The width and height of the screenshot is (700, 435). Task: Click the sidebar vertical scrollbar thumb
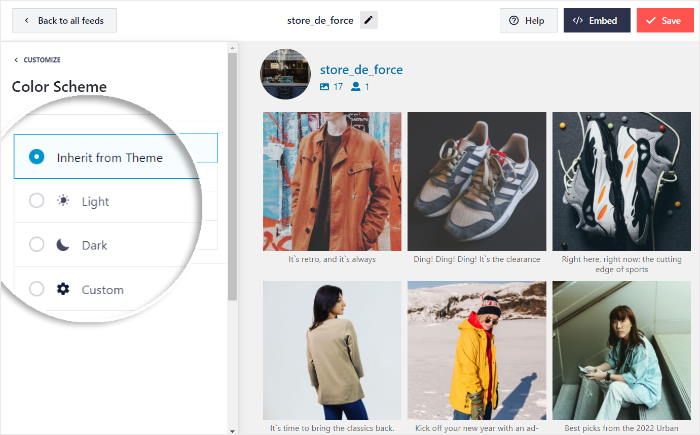click(232, 176)
